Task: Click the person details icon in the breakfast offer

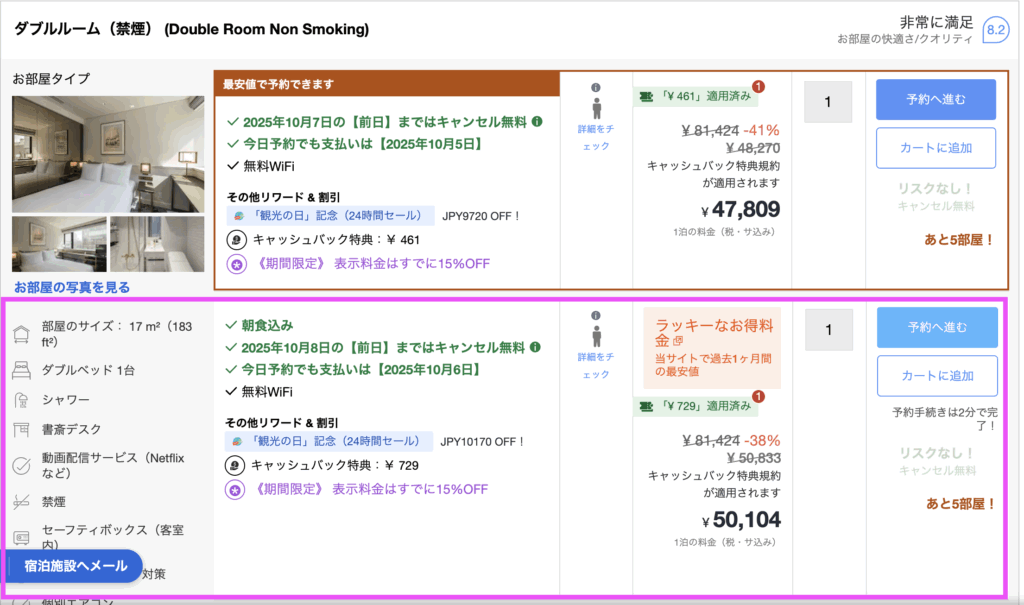Action: (x=595, y=336)
